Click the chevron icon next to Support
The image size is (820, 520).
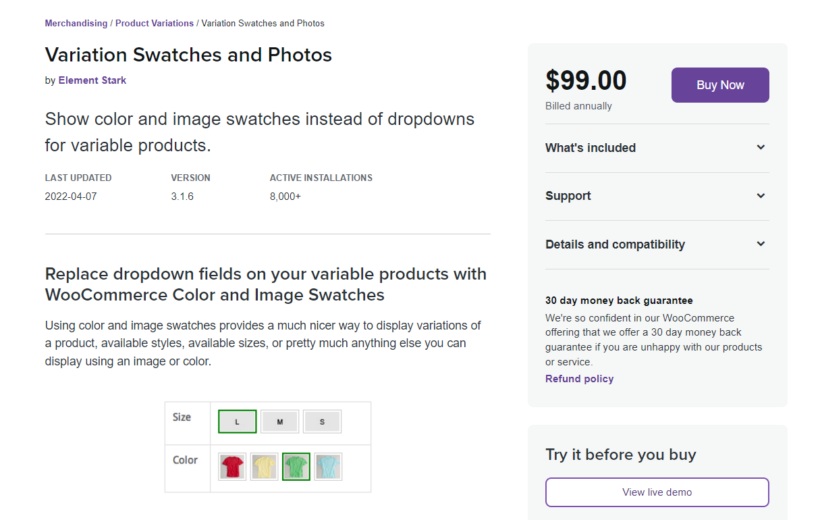pyautogui.click(x=760, y=196)
